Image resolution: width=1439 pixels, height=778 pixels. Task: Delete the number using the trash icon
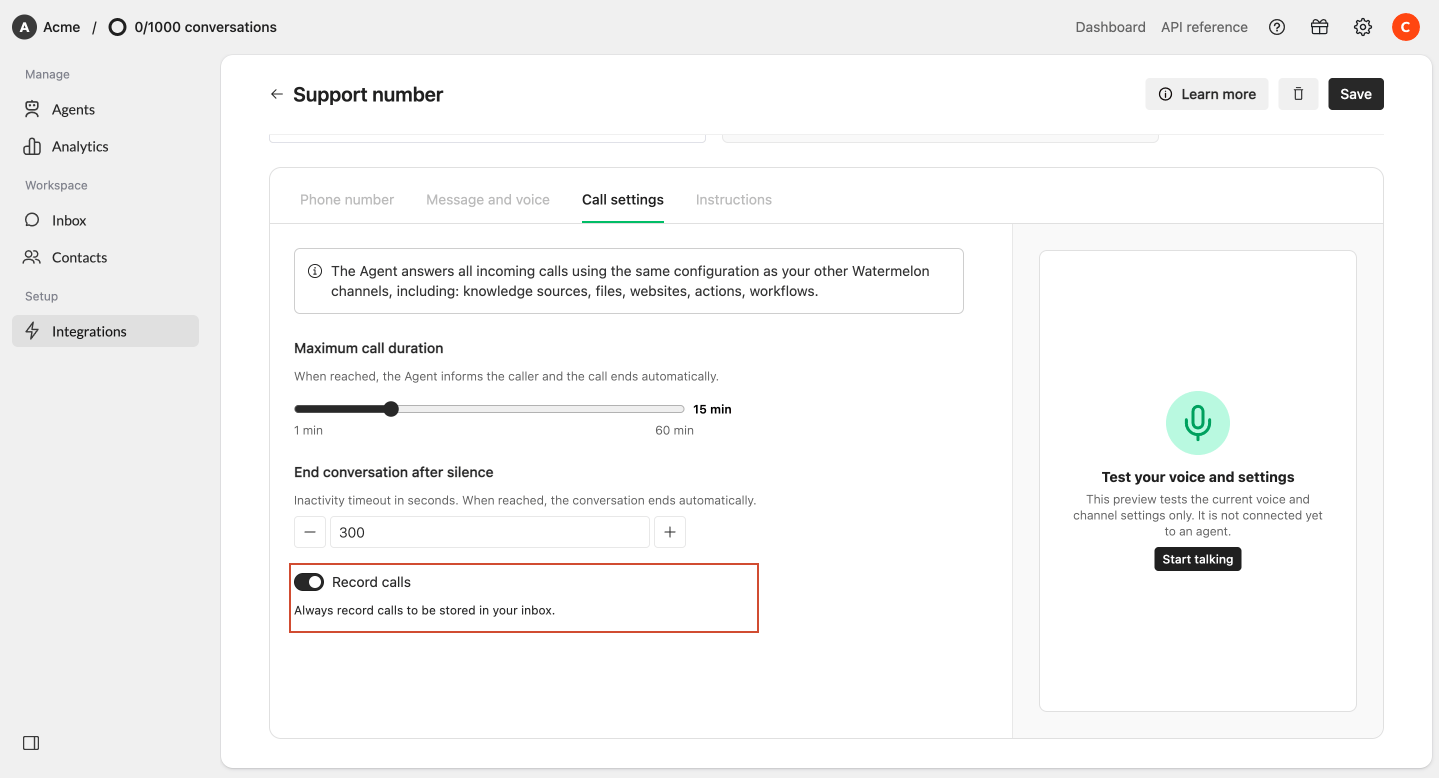click(x=1298, y=94)
